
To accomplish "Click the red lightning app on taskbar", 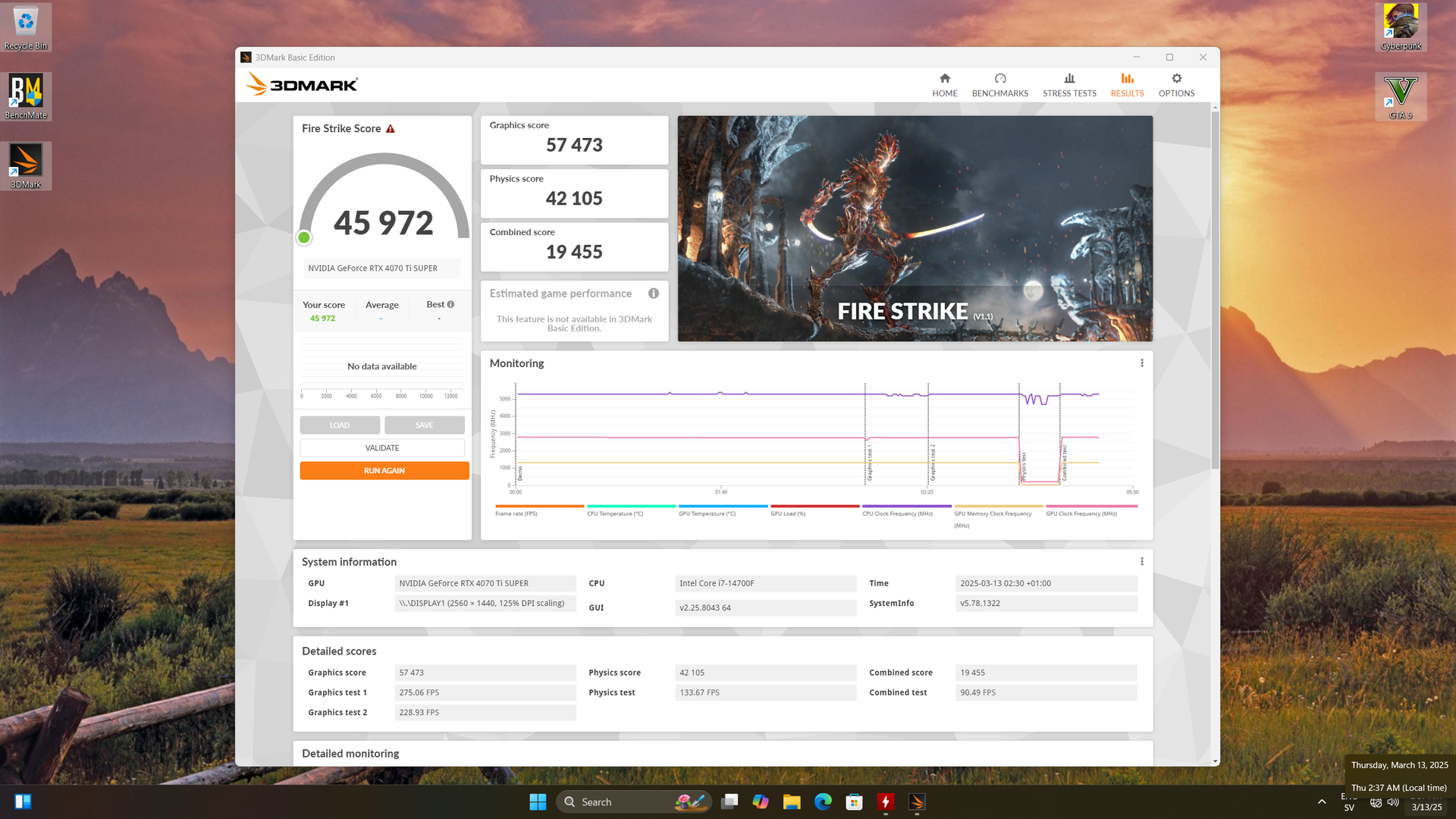I will pos(885,802).
